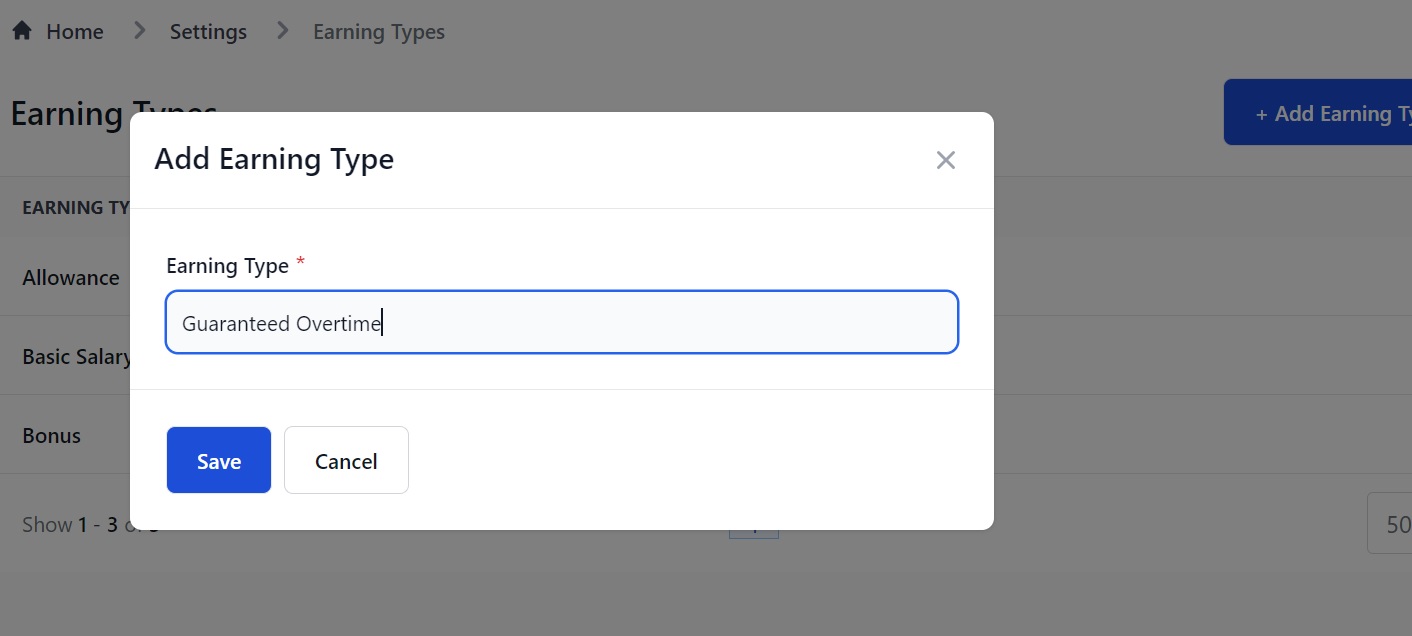
Task: Select the Earning Types breadcrumb text
Action: point(379,32)
